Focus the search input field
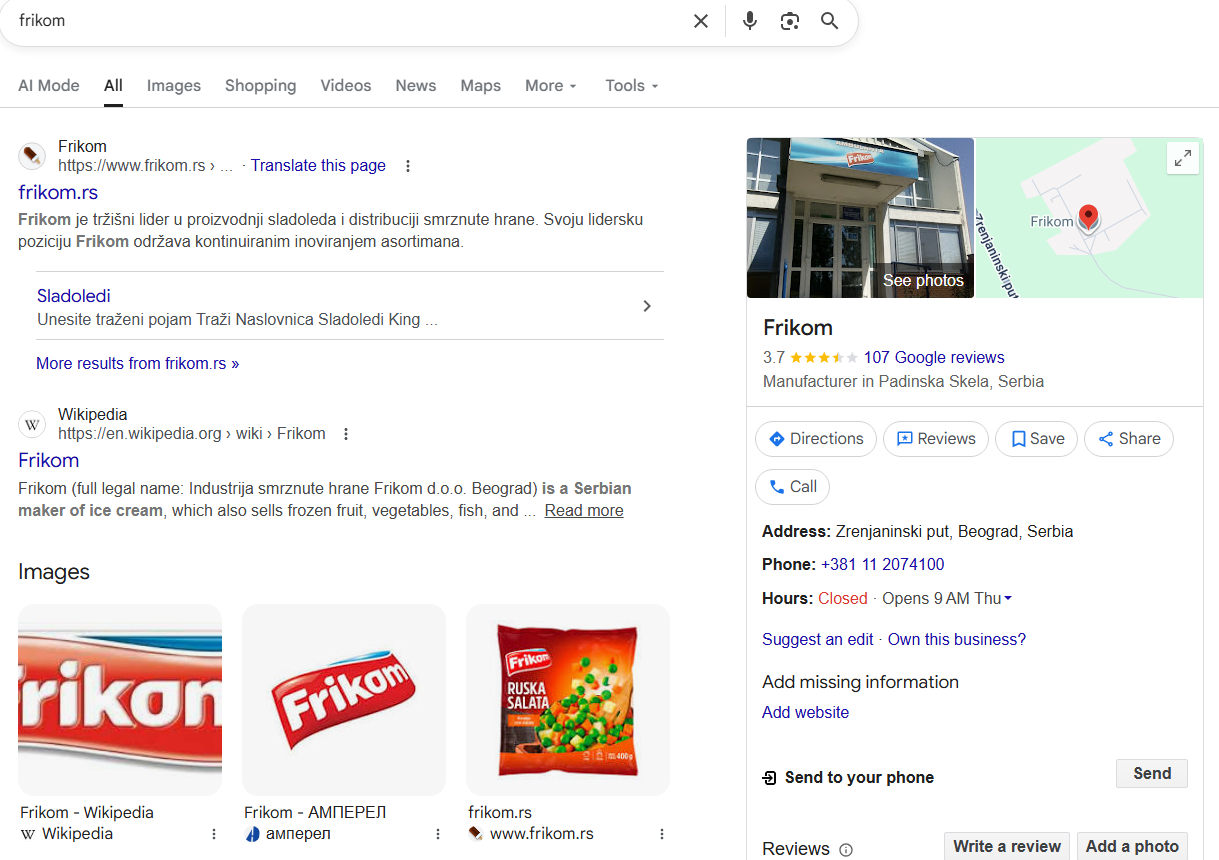 (x=350, y=21)
